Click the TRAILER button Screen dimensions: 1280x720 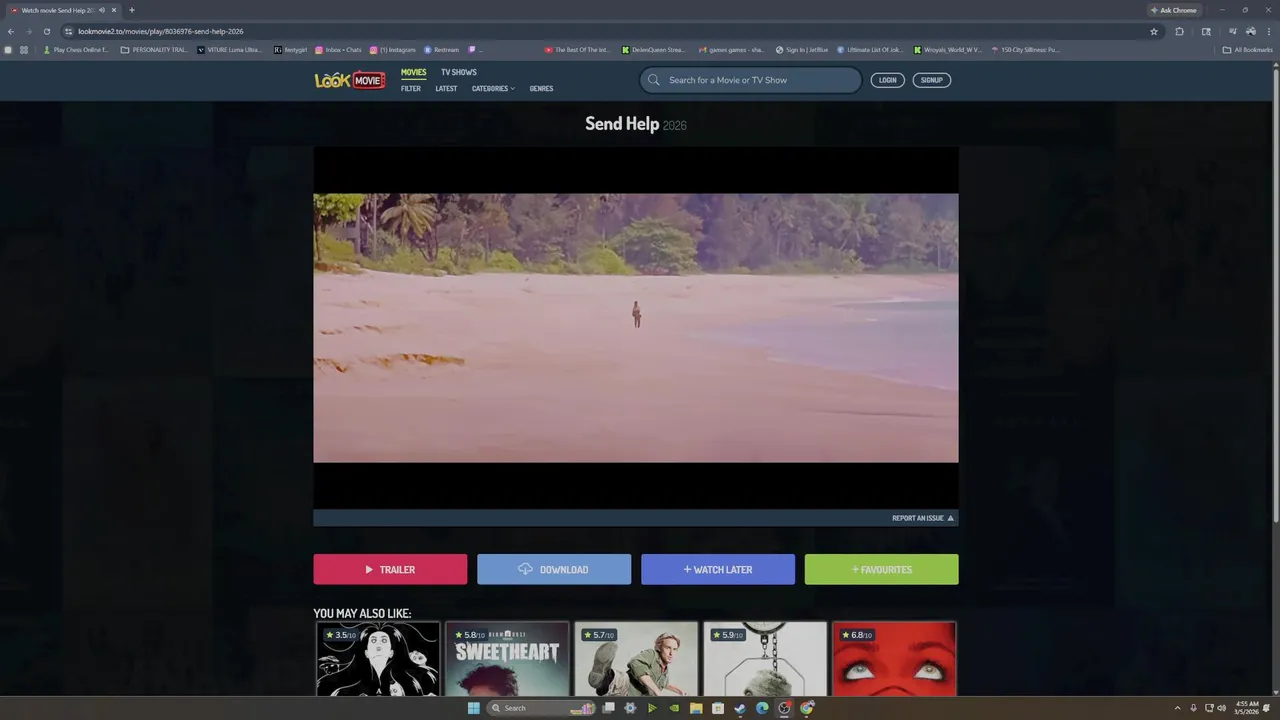tap(390, 569)
